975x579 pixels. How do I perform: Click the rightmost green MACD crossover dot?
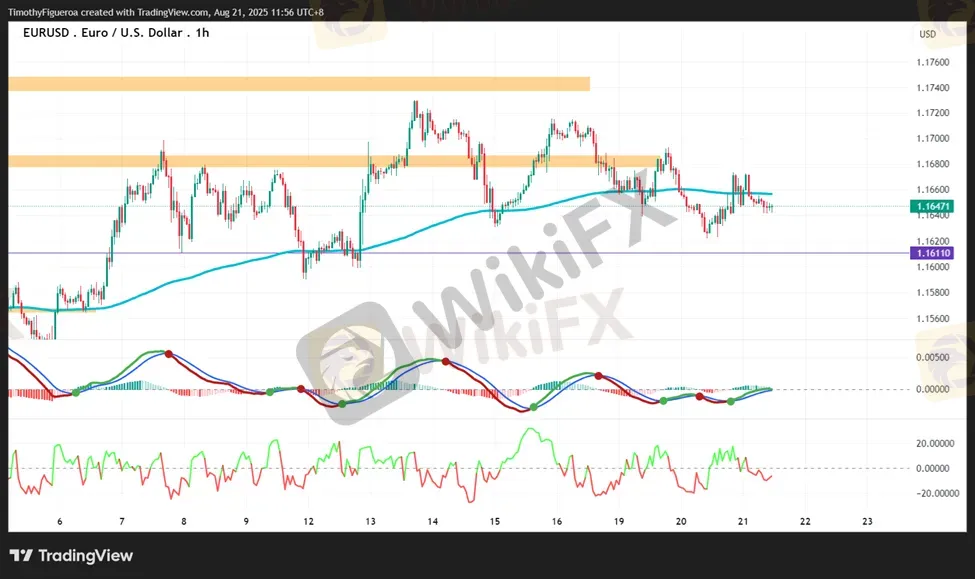point(730,401)
